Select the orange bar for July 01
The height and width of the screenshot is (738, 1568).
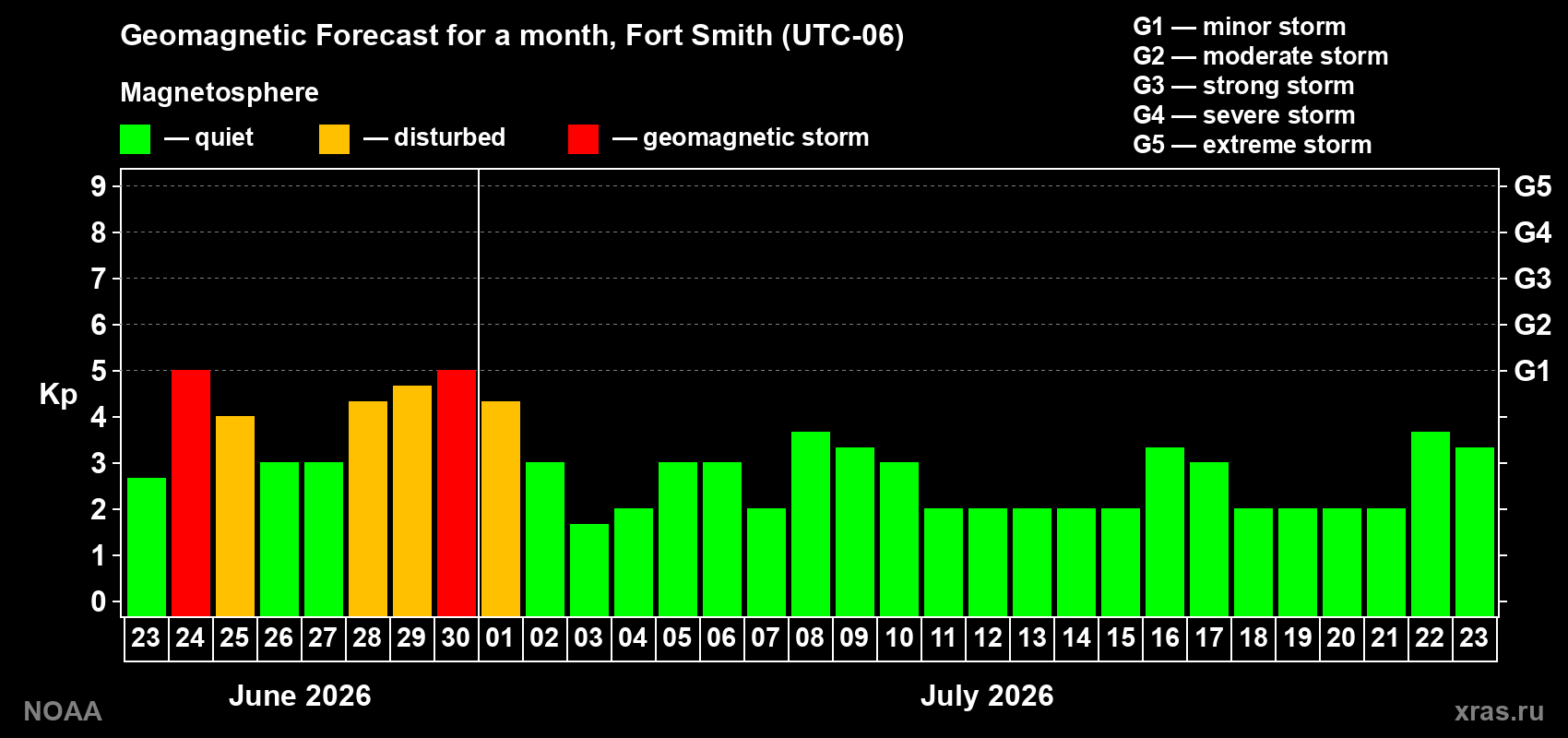pos(501,508)
